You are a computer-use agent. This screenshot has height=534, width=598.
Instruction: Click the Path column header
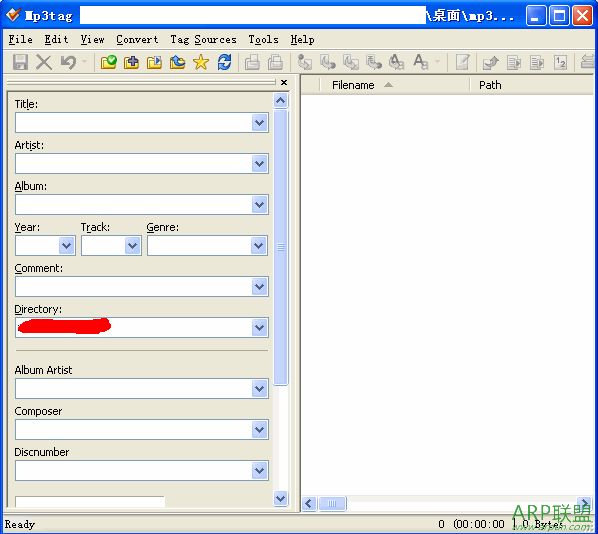click(x=532, y=85)
